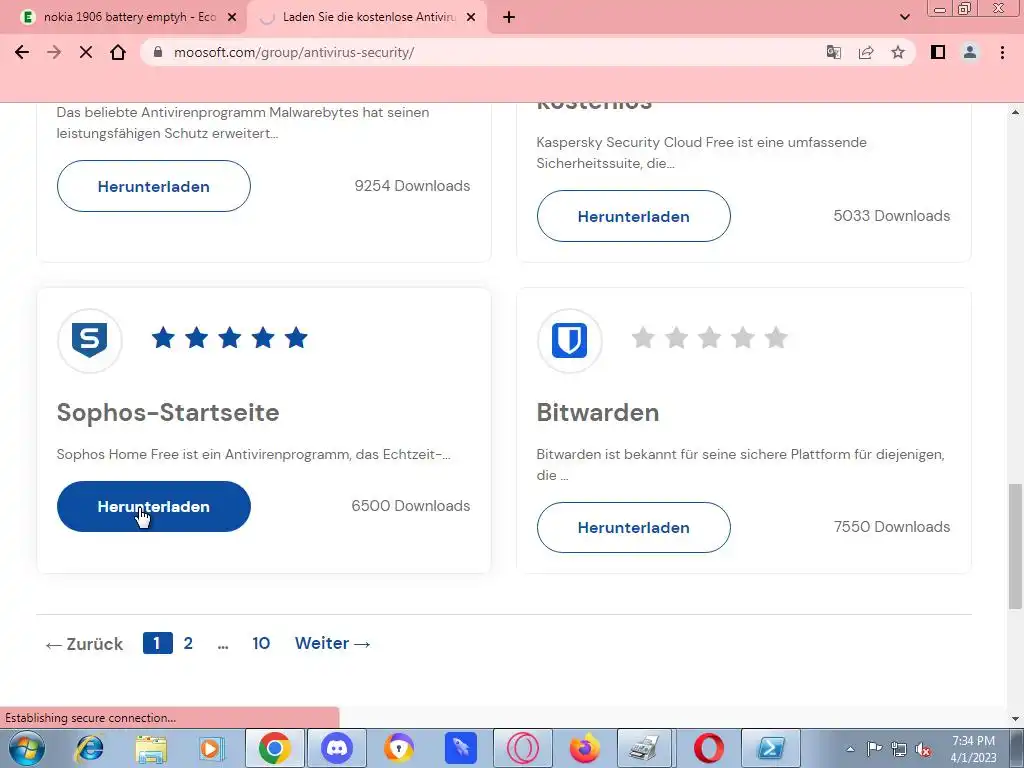Close the Laden Sie die kostenlose tab
Image resolution: width=1024 pixels, height=768 pixels.
pyautogui.click(x=471, y=17)
